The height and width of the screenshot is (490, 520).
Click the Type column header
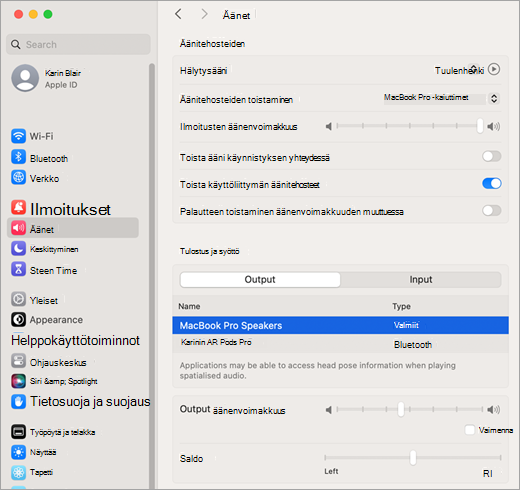tap(401, 306)
